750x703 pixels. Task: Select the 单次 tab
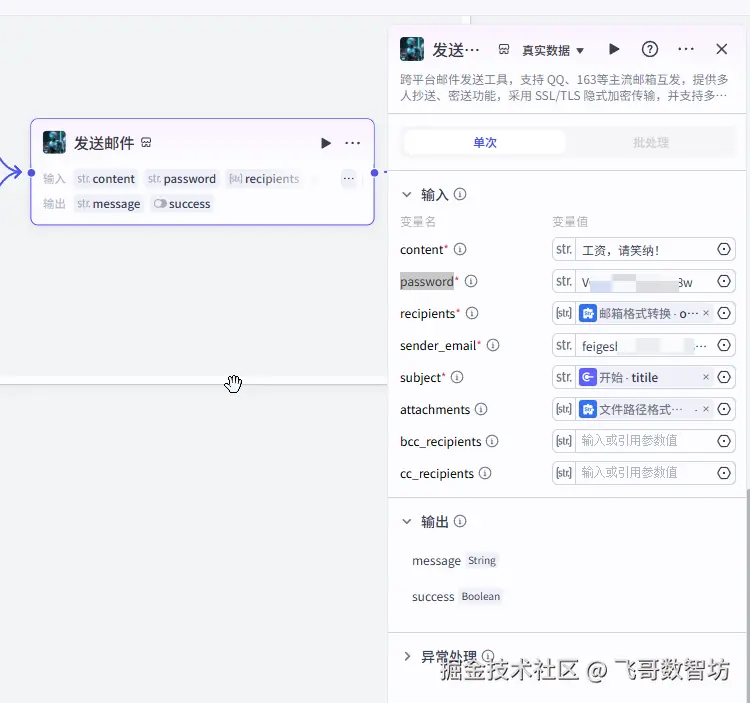tap(485, 143)
